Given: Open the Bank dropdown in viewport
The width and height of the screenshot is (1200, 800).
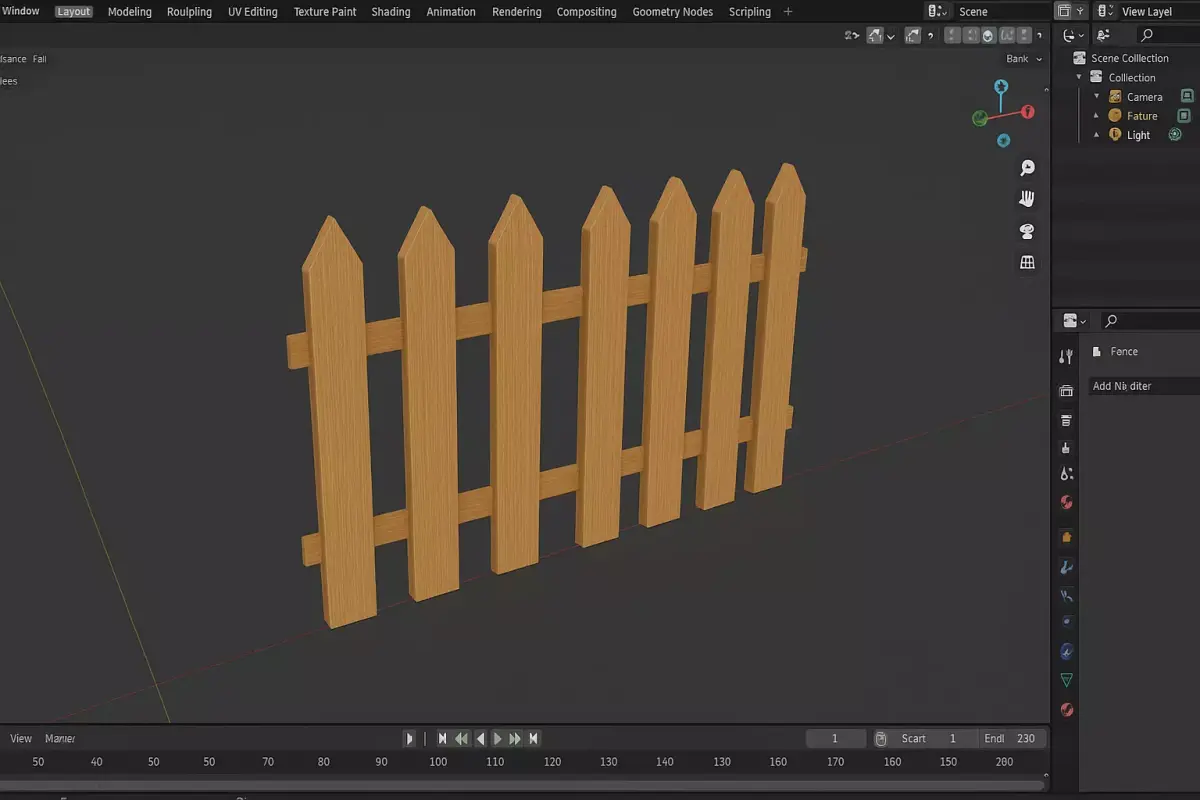Looking at the screenshot, I should point(1024,59).
